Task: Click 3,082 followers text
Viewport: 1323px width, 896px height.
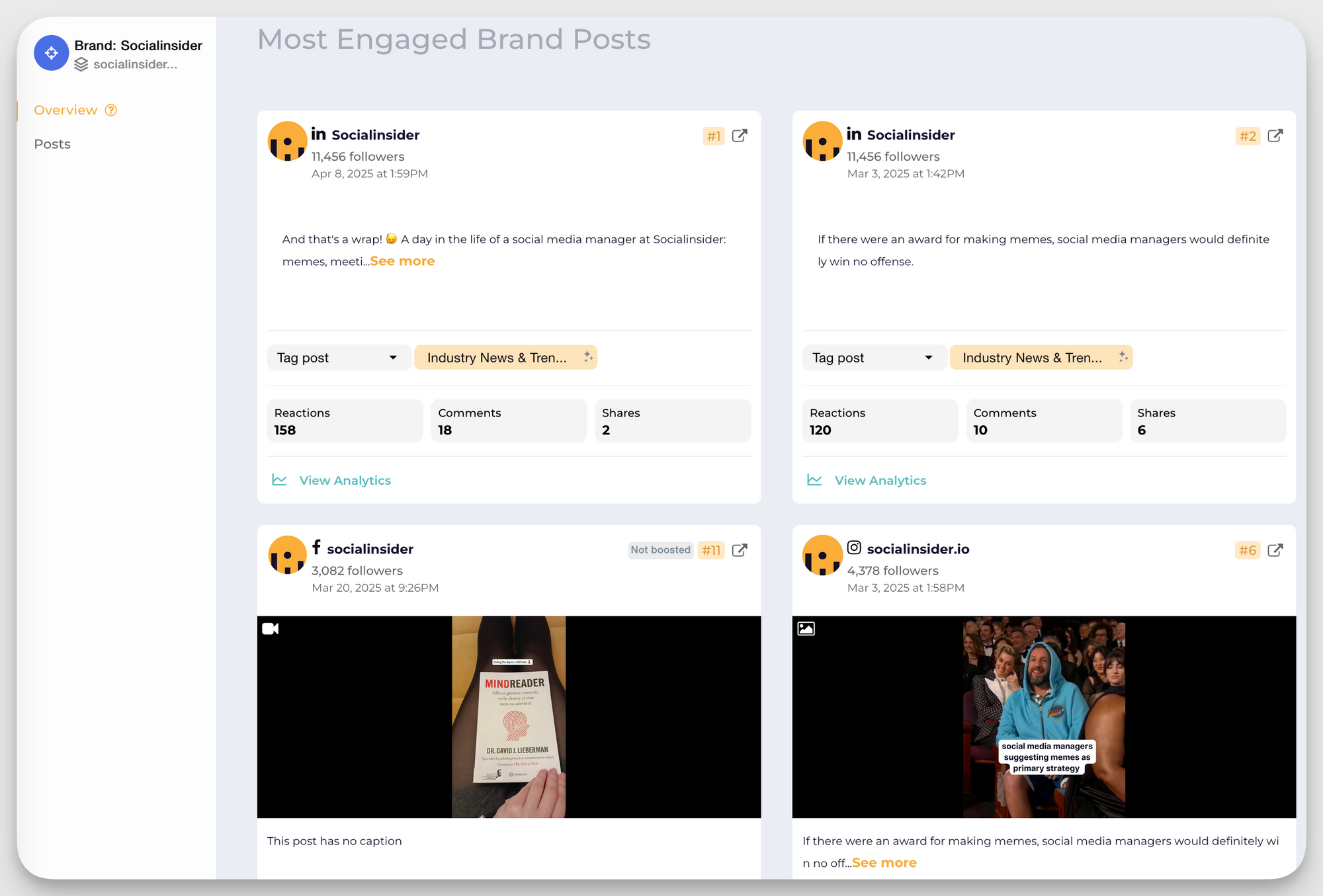Action: click(x=357, y=571)
